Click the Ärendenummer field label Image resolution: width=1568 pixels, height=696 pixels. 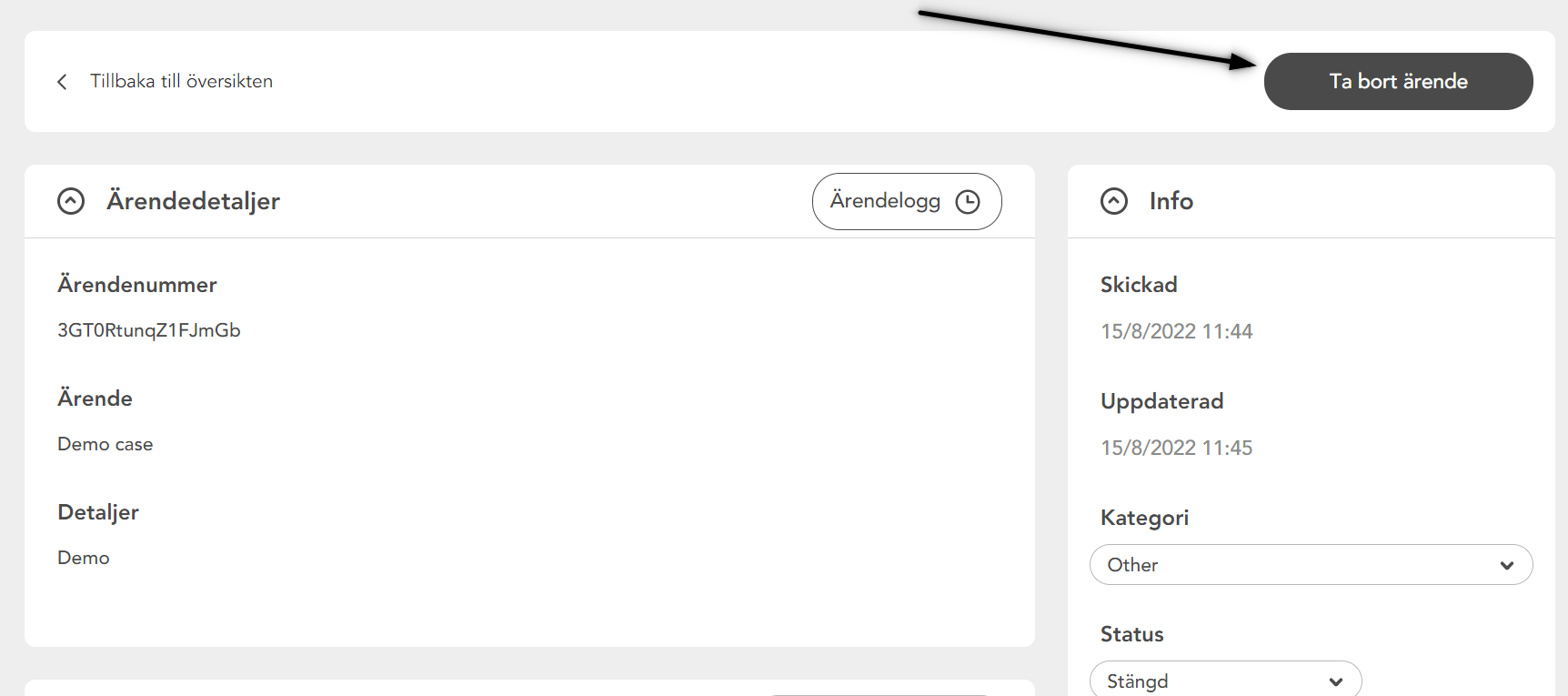(137, 285)
